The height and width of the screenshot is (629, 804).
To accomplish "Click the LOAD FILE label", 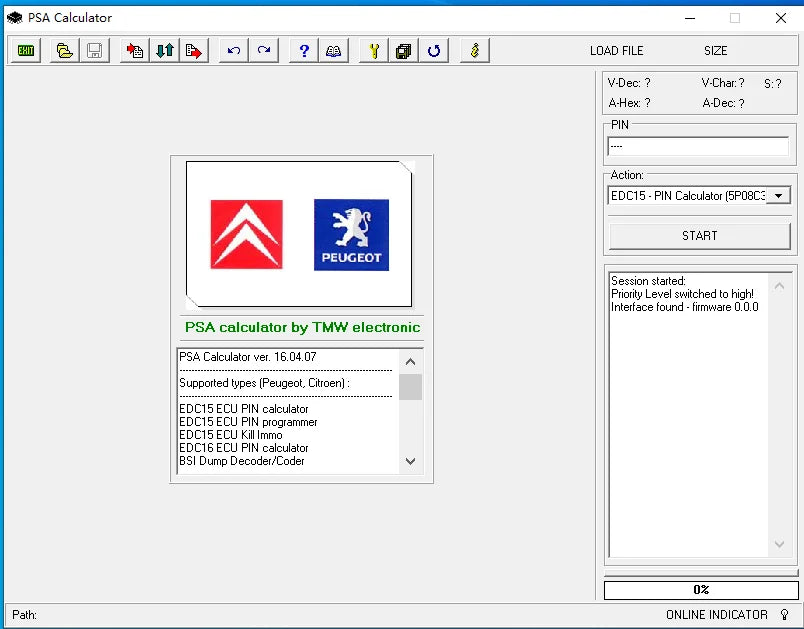I will (x=616, y=51).
